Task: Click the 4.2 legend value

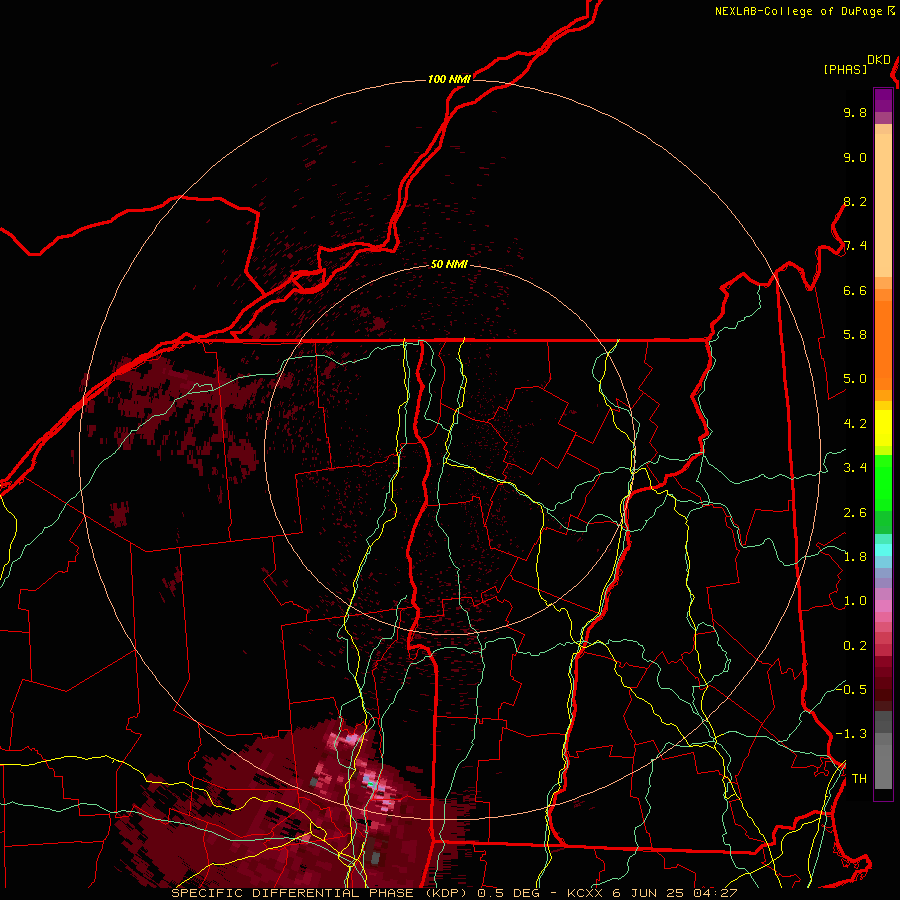Action: pos(855,424)
